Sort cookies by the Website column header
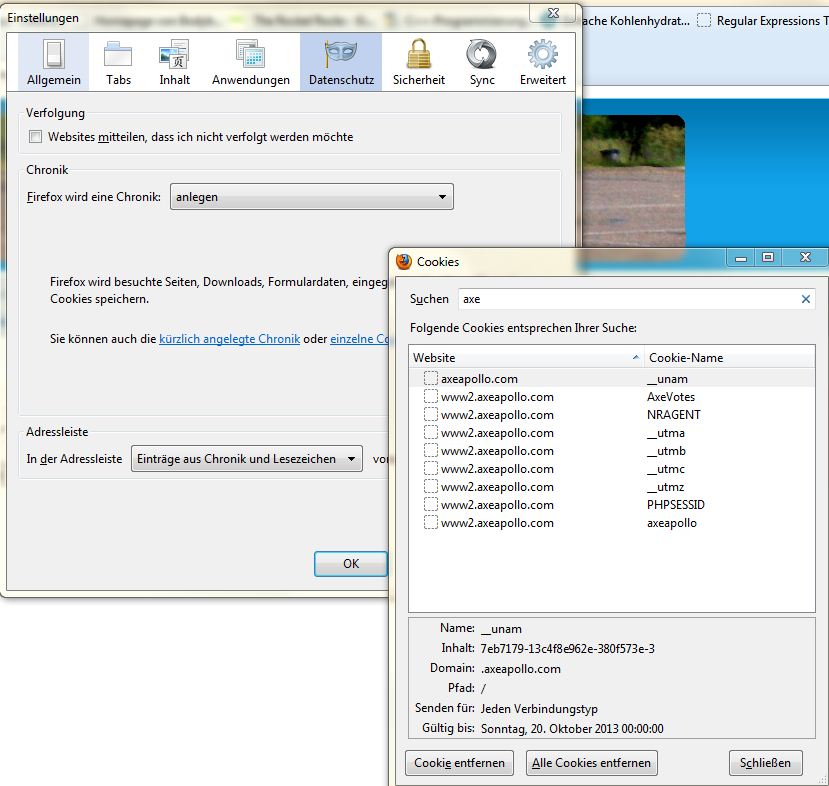The image size is (829, 786). [527, 357]
